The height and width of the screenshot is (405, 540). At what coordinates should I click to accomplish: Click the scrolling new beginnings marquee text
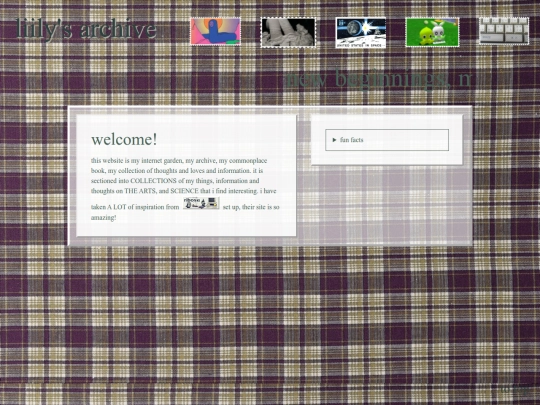[x=378, y=79]
